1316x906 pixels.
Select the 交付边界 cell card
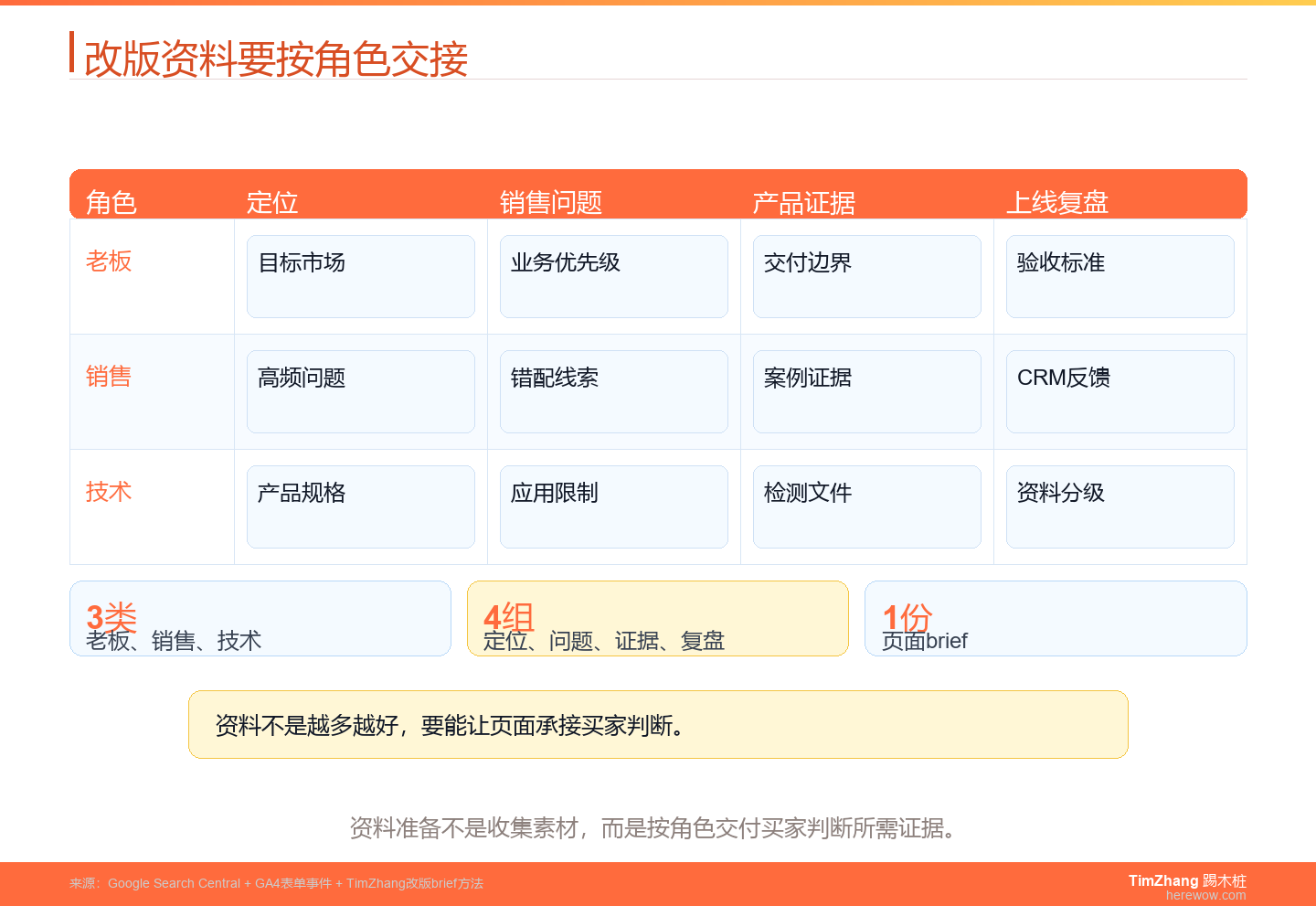click(x=867, y=277)
